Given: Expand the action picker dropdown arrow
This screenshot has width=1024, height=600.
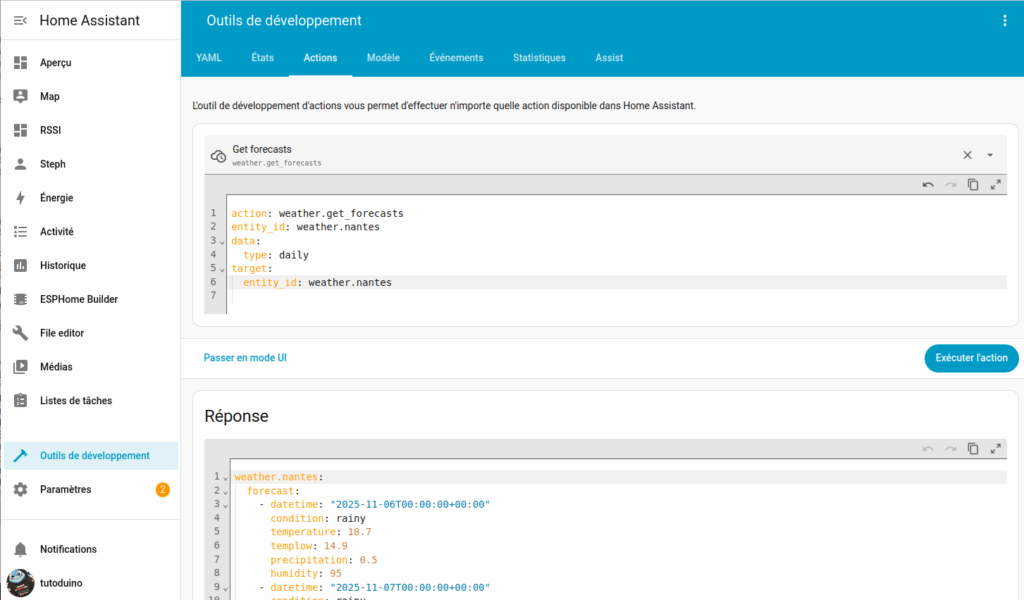Looking at the screenshot, I should click(990, 155).
